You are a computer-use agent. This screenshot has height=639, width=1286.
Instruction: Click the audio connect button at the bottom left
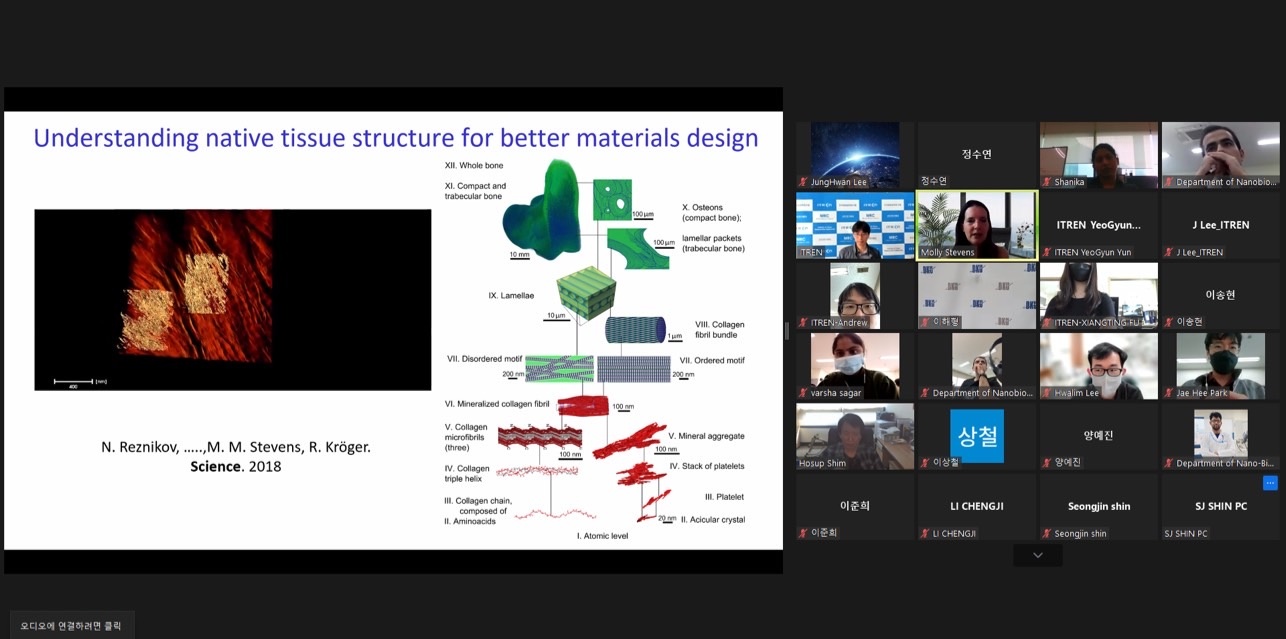coord(71,625)
